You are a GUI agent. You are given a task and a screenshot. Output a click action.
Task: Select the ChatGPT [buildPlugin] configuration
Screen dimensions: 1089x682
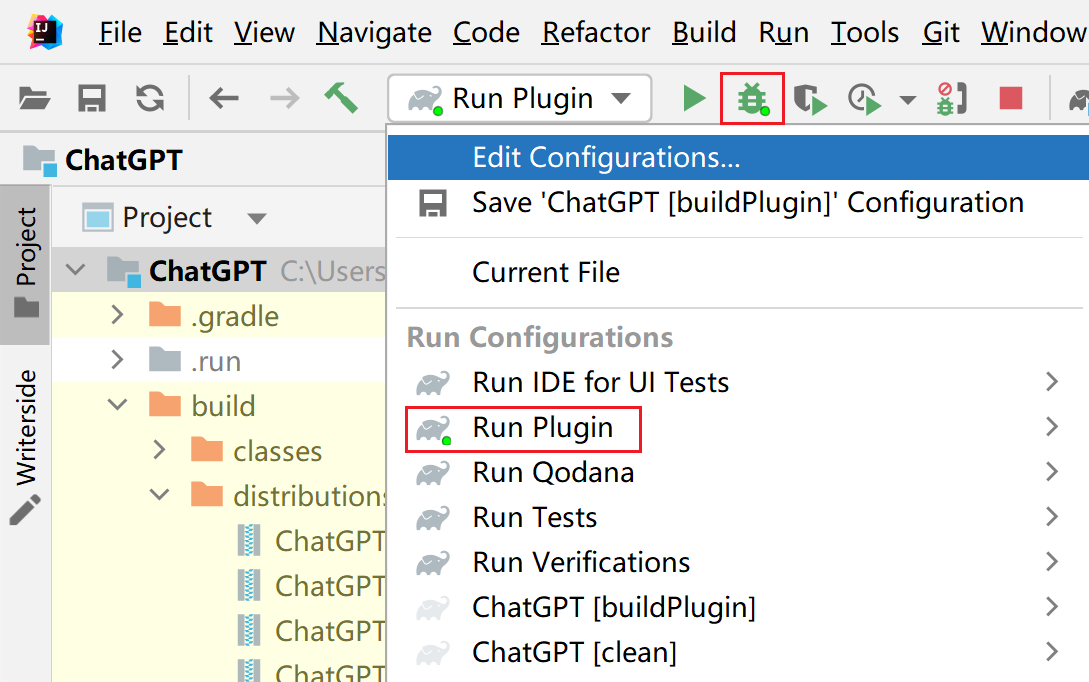pos(738,608)
